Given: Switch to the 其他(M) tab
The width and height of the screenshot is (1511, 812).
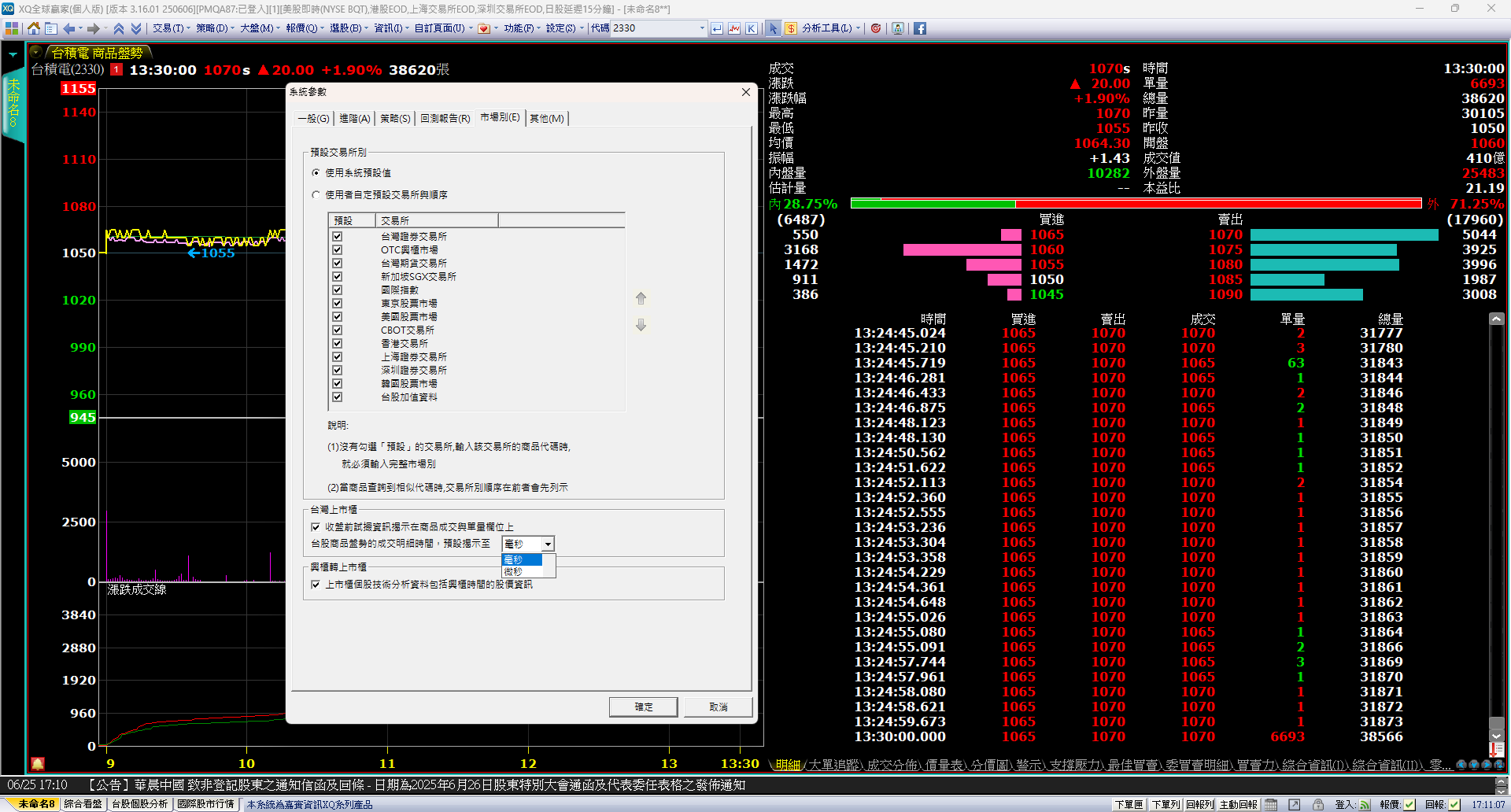Looking at the screenshot, I should click(x=546, y=119).
